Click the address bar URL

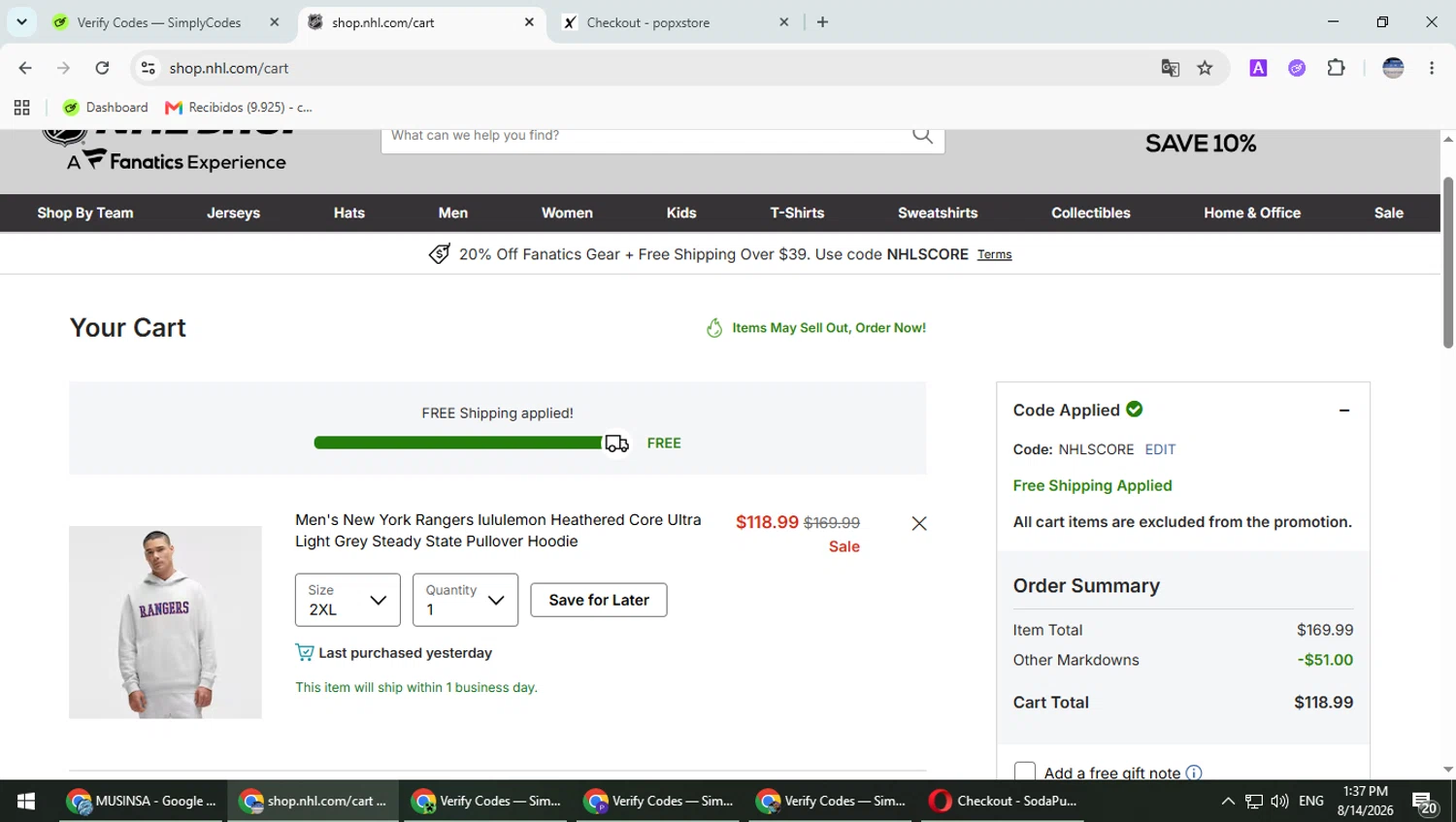(x=229, y=68)
